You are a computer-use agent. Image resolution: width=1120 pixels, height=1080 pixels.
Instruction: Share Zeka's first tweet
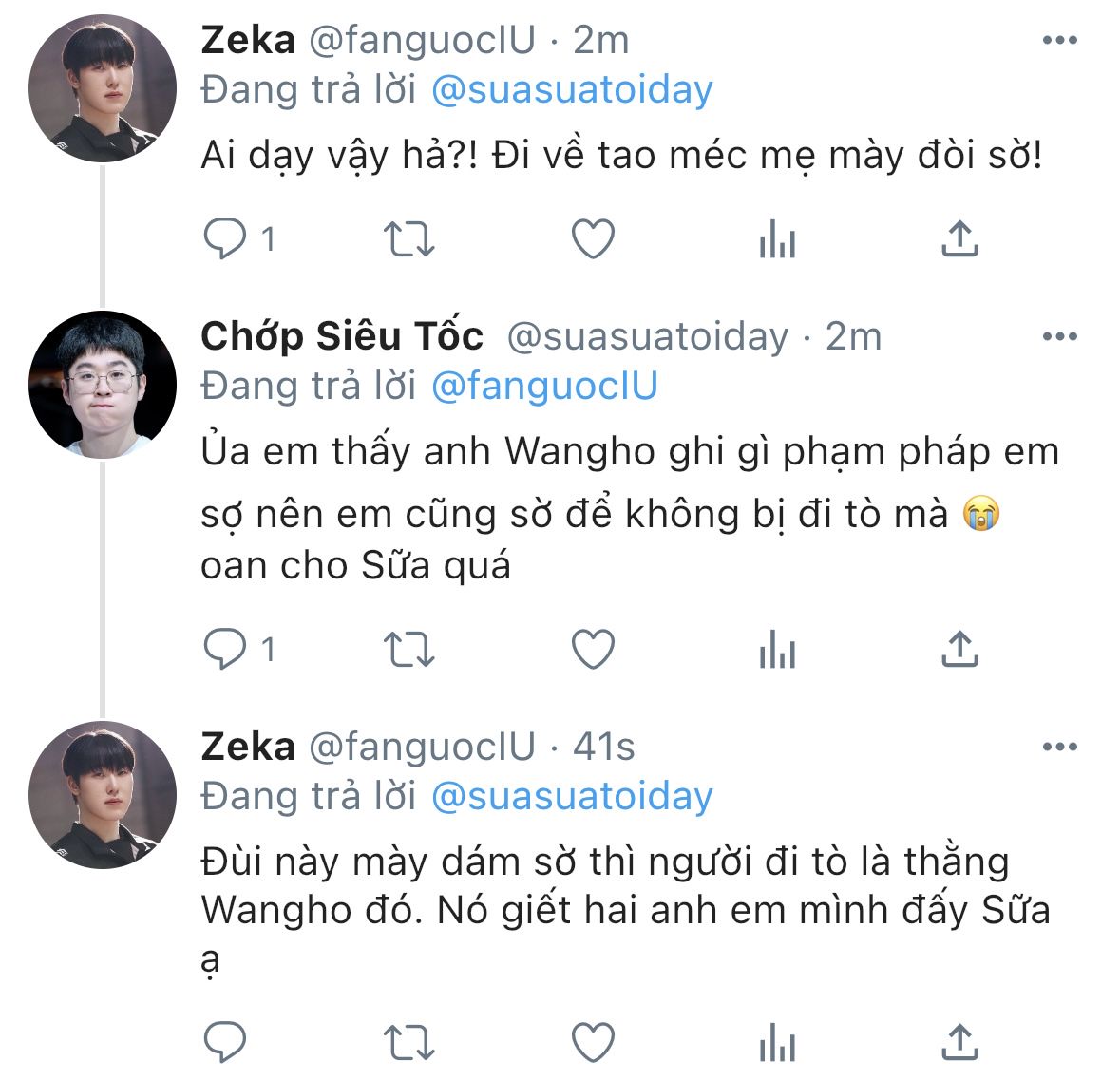tap(959, 237)
